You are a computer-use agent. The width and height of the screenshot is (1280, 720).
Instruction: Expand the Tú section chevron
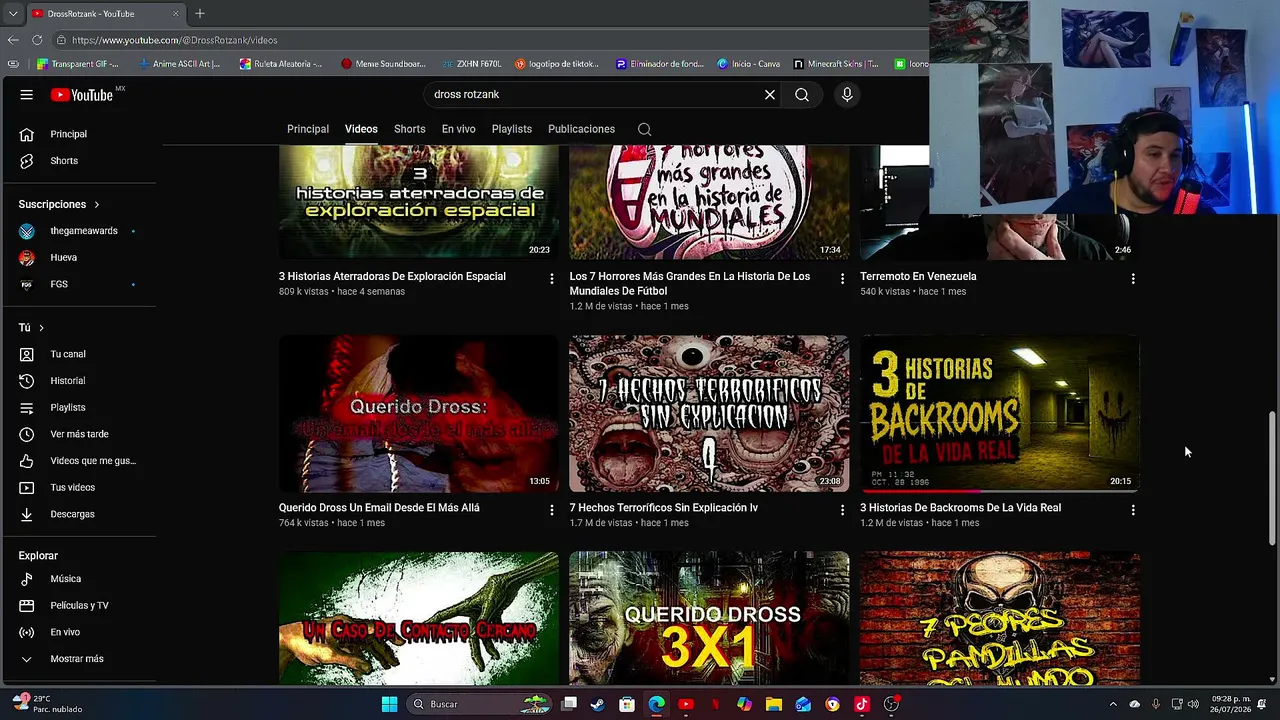(x=41, y=328)
